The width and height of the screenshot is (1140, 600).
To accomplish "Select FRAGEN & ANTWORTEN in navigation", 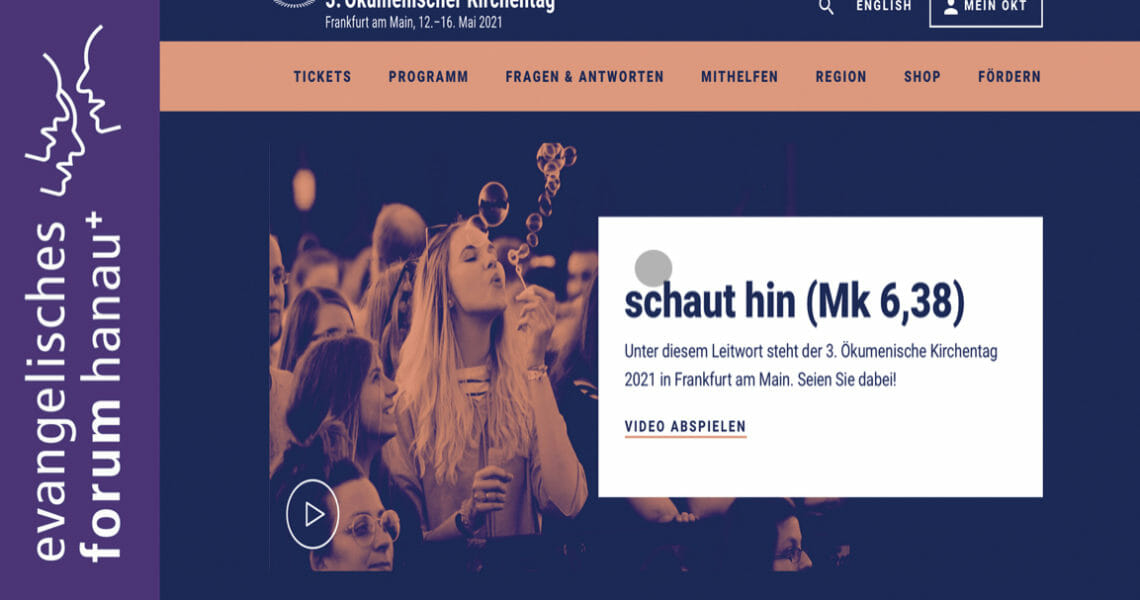I will tap(585, 76).
